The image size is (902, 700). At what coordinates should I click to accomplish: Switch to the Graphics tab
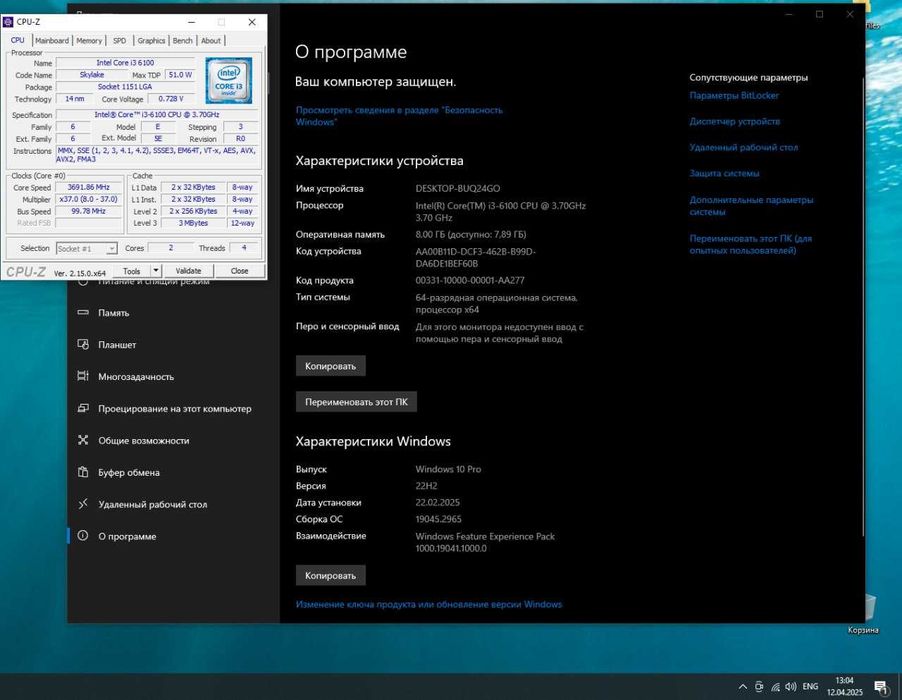click(151, 40)
